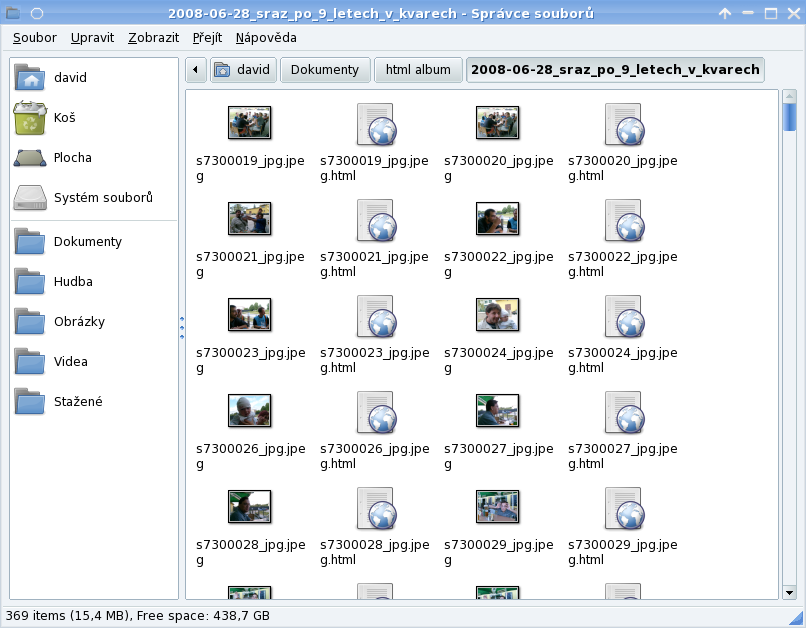Viewport: 806px width, 628px height.
Task: Select the s7300019_jpg.jpeg.html web file icon
Action: pos(376,124)
